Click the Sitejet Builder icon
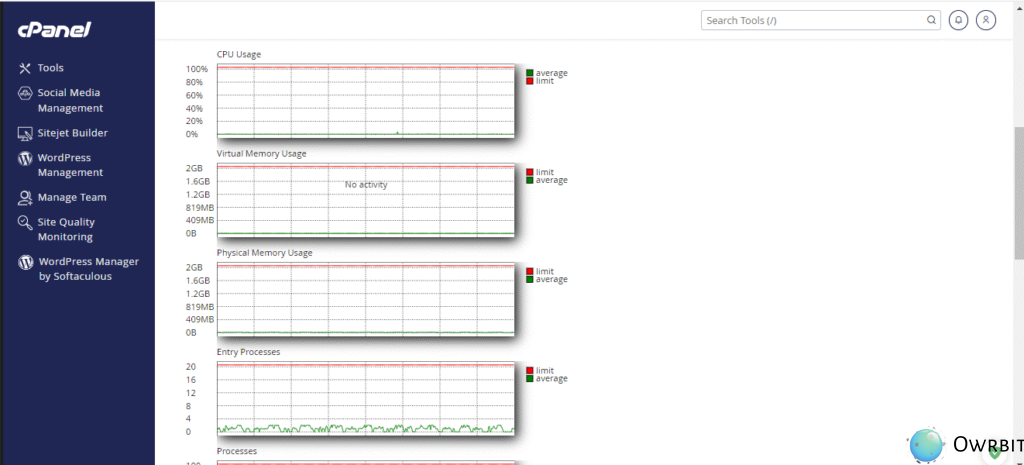Viewport: 1024px width, 465px height. pos(25,133)
